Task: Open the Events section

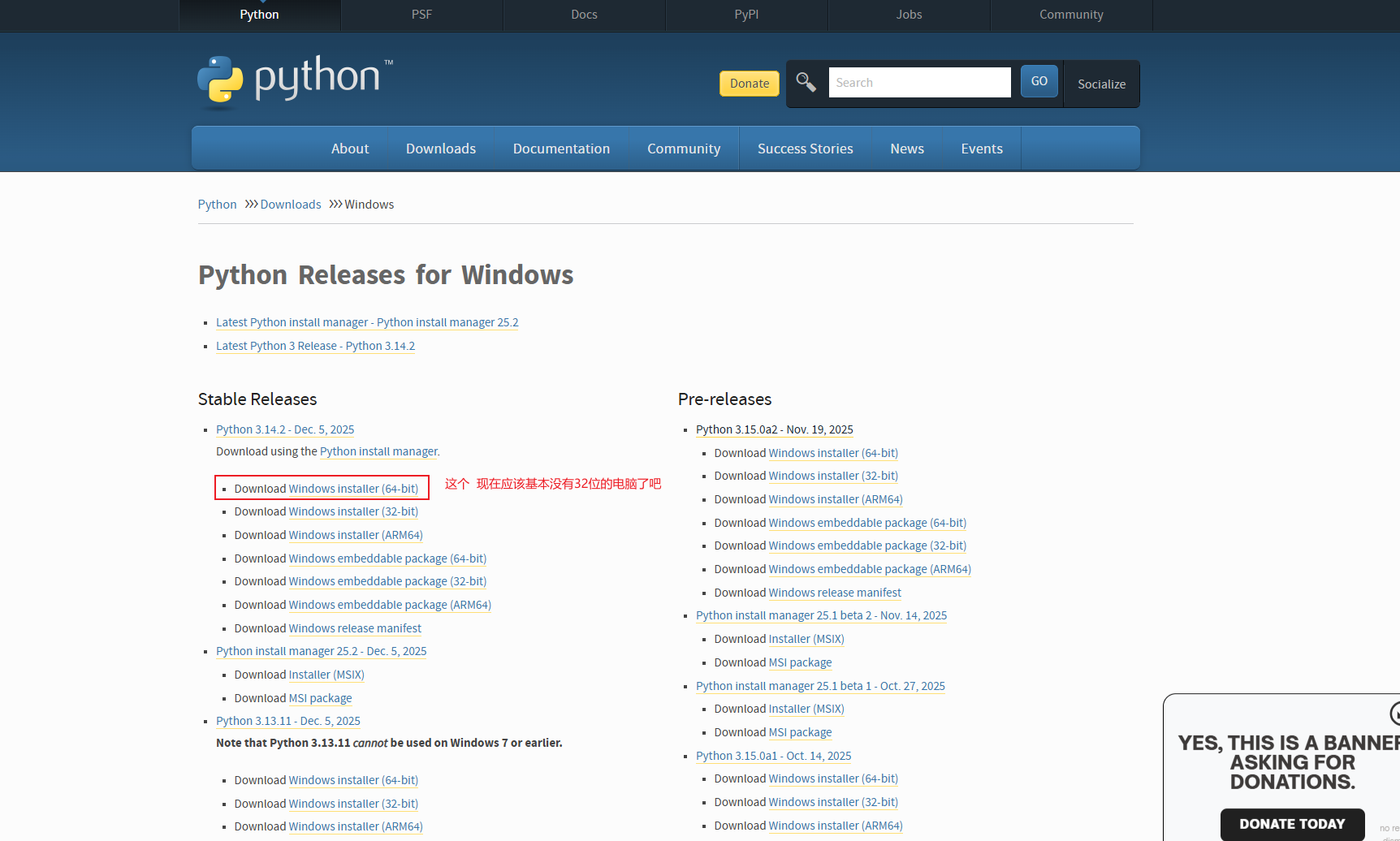Action: (981, 148)
